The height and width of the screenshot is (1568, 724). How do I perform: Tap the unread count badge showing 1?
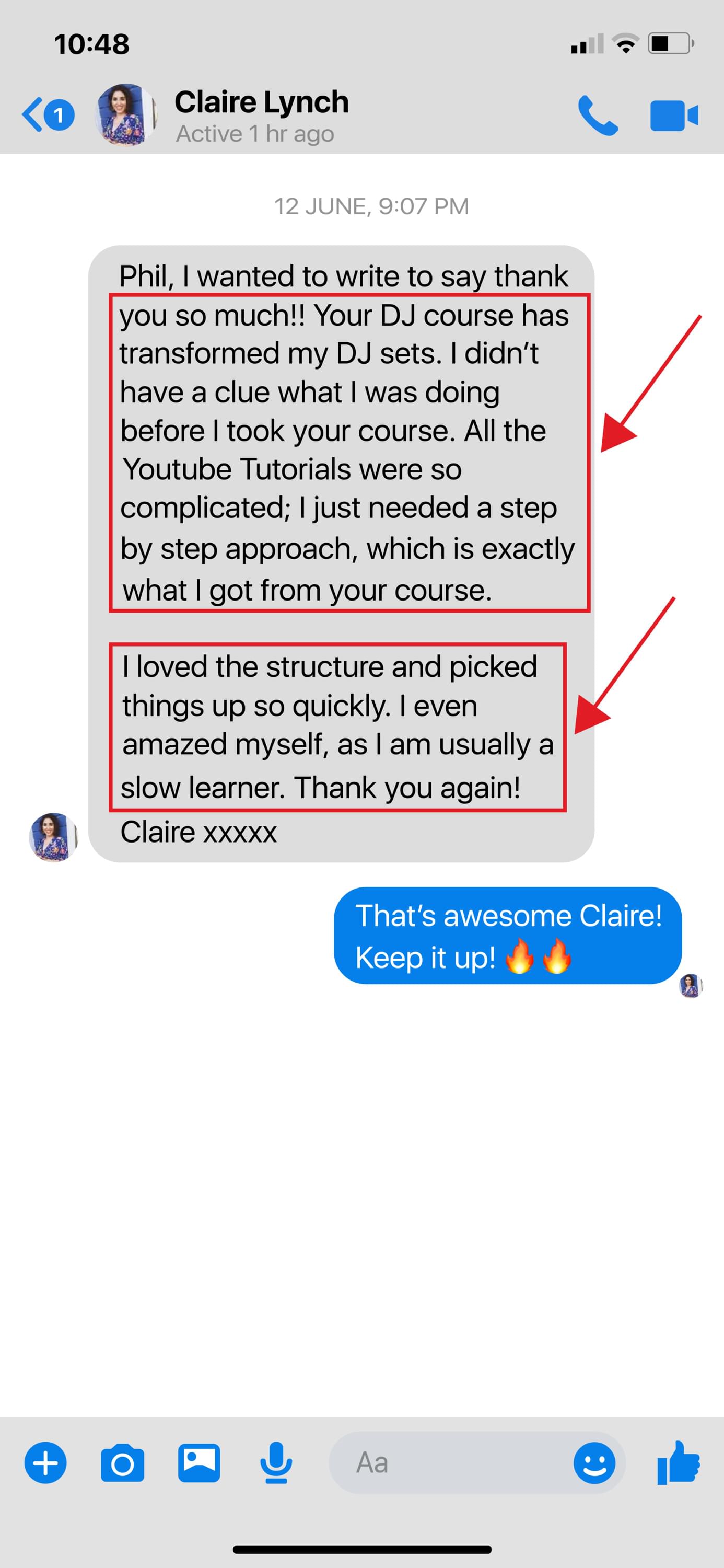point(59,114)
